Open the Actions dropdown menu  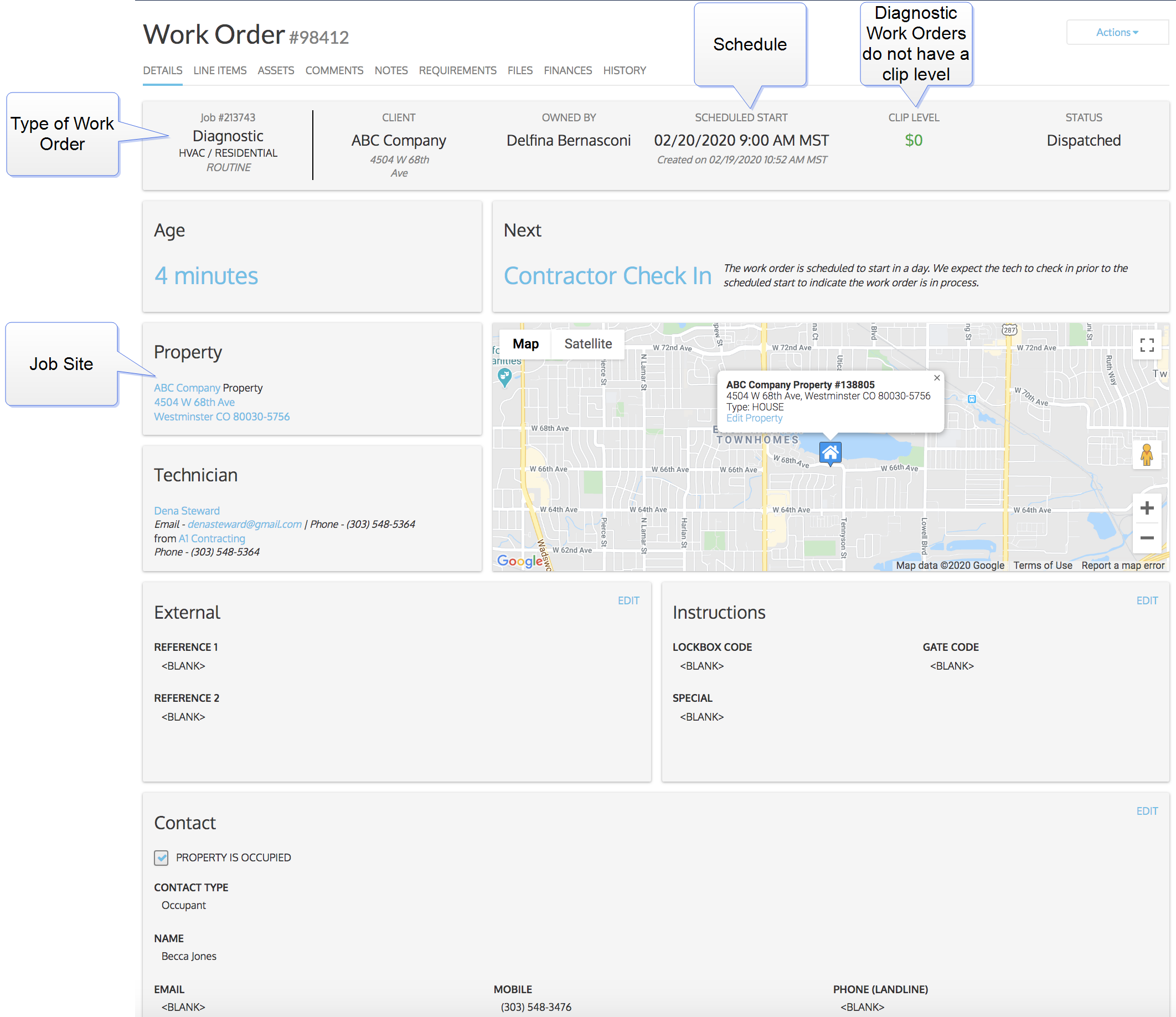click(1116, 32)
